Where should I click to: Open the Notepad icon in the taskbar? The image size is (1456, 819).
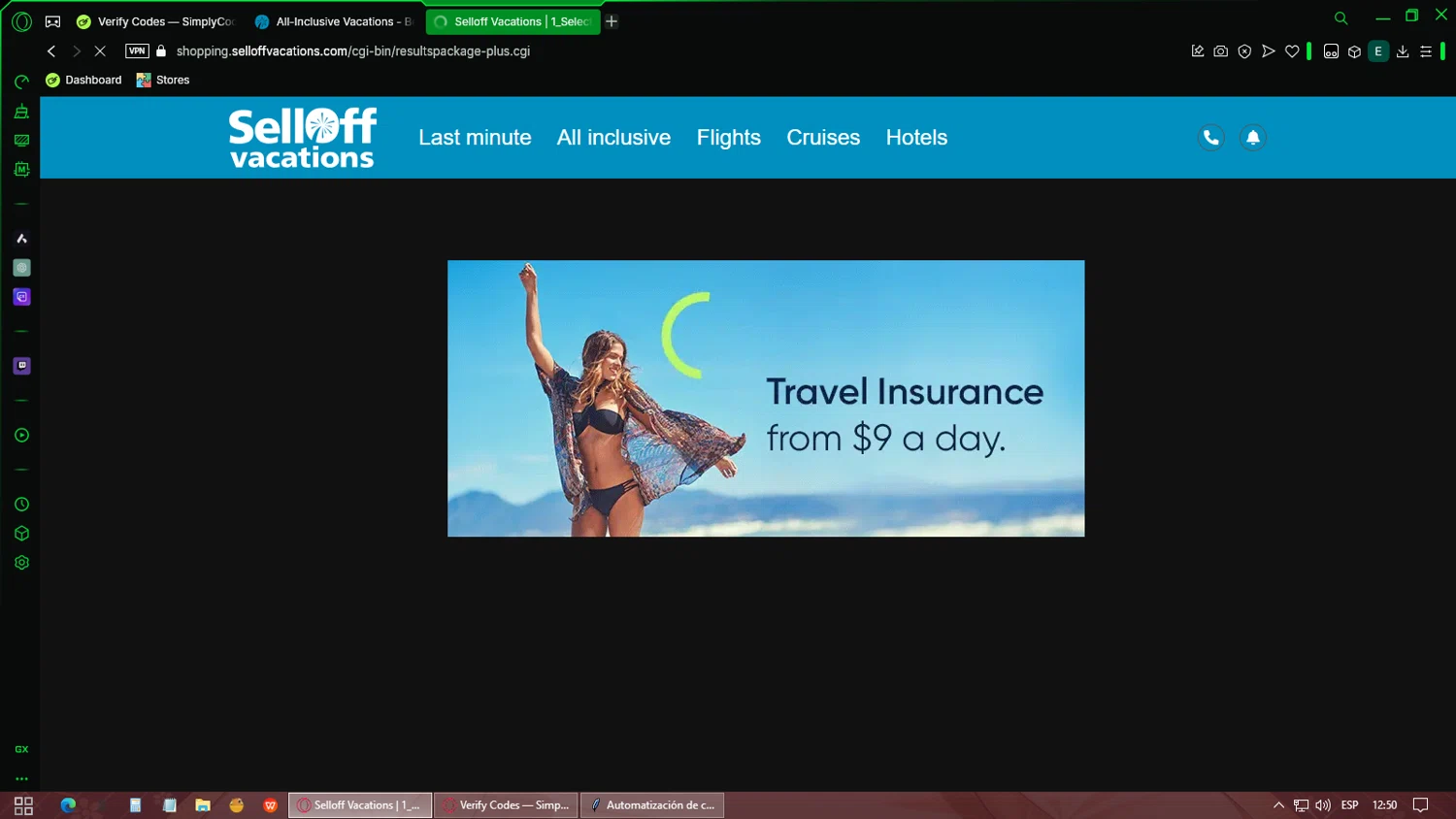[170, 805]
